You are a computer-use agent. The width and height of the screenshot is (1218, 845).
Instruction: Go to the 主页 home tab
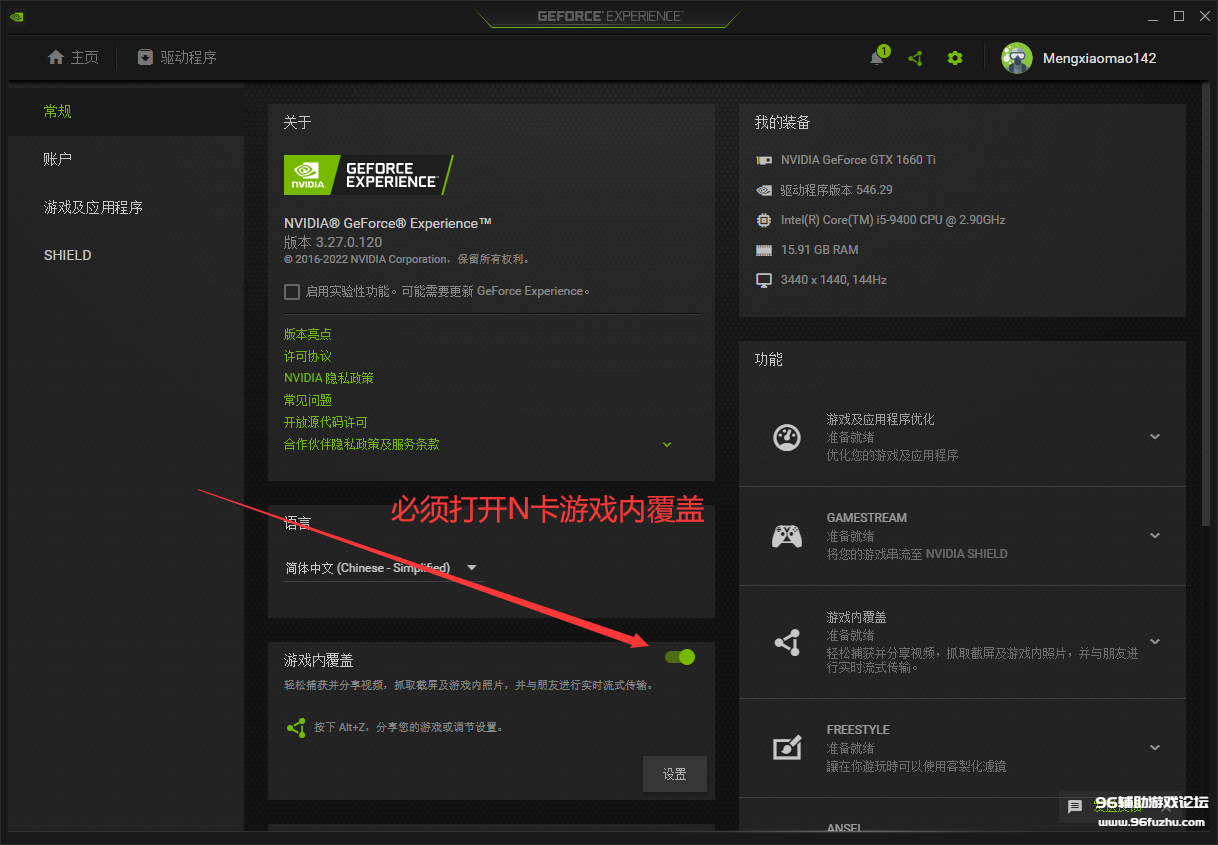[x=74, y=58]
